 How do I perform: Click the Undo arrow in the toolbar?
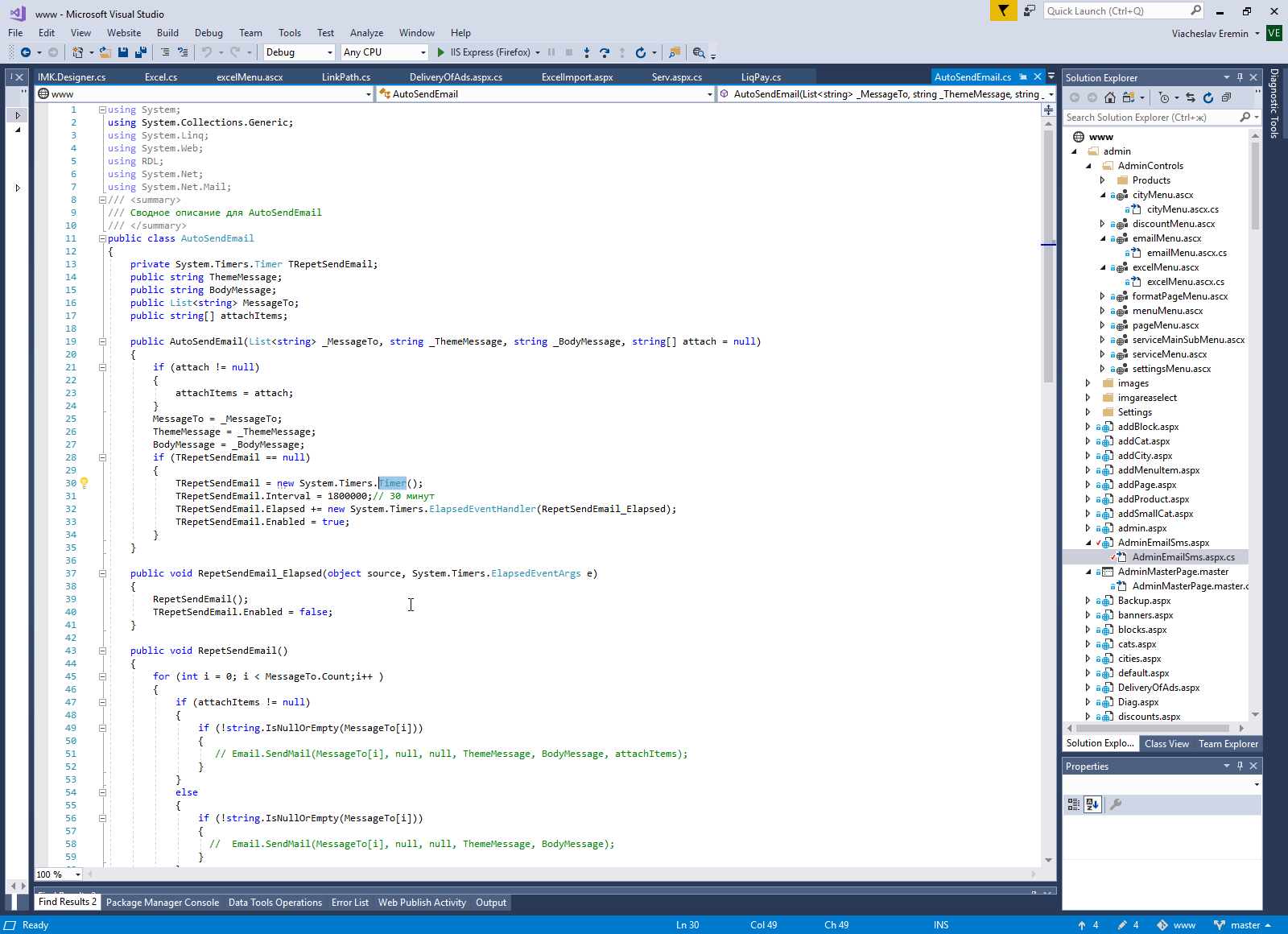pos(207,52)
